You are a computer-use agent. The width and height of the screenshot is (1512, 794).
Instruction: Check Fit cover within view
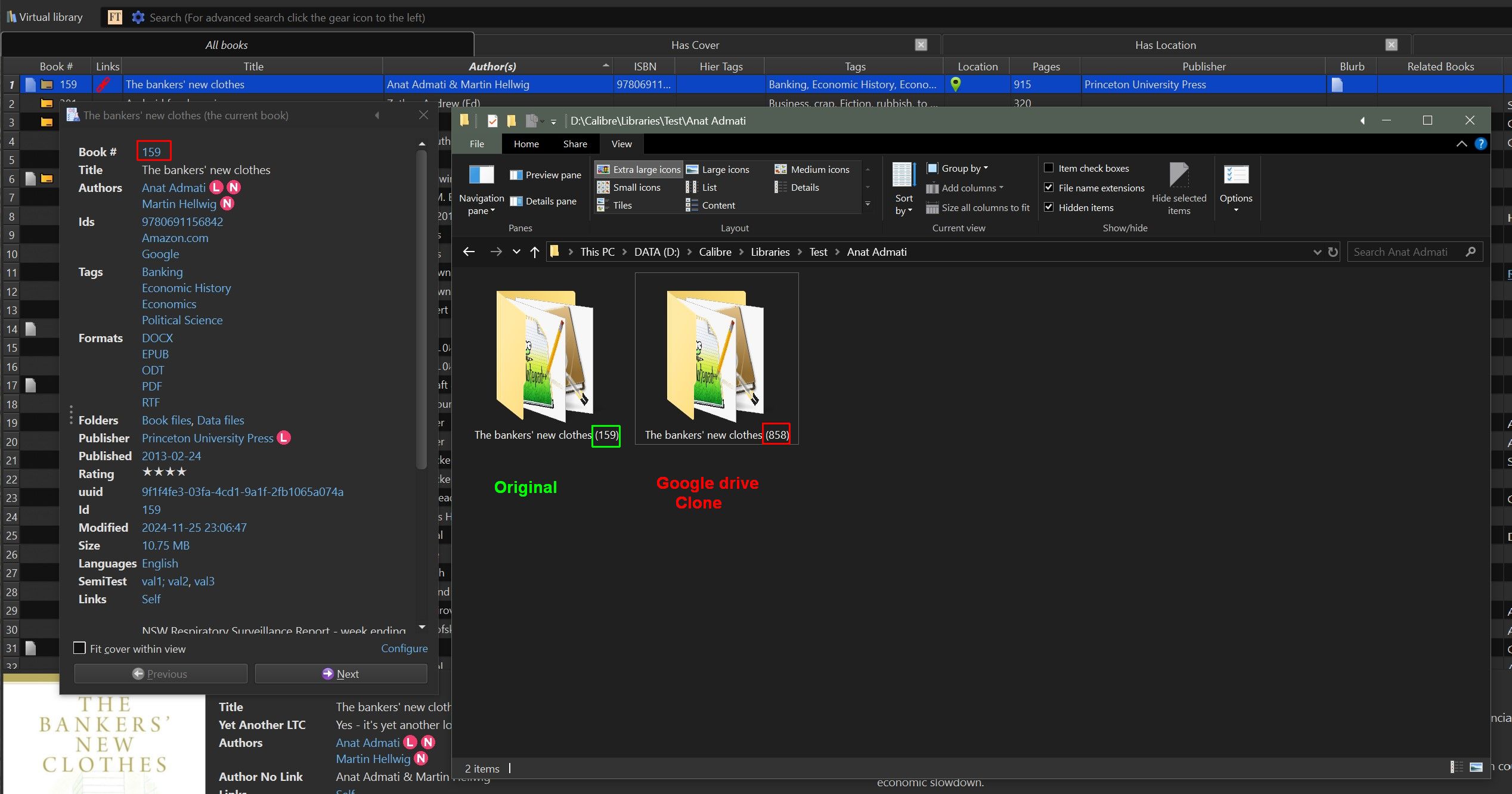click(x=79, y=648)
